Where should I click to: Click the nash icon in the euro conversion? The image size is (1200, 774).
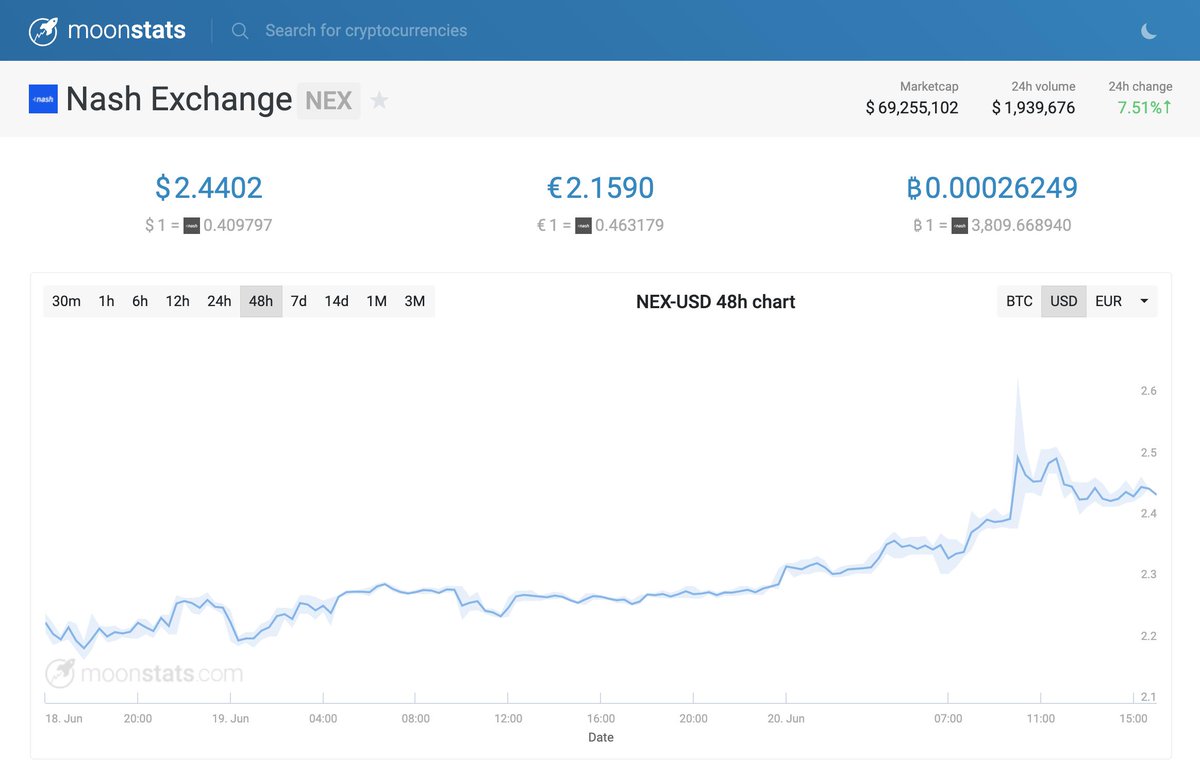pyautogui.click(x=584, y=225)
